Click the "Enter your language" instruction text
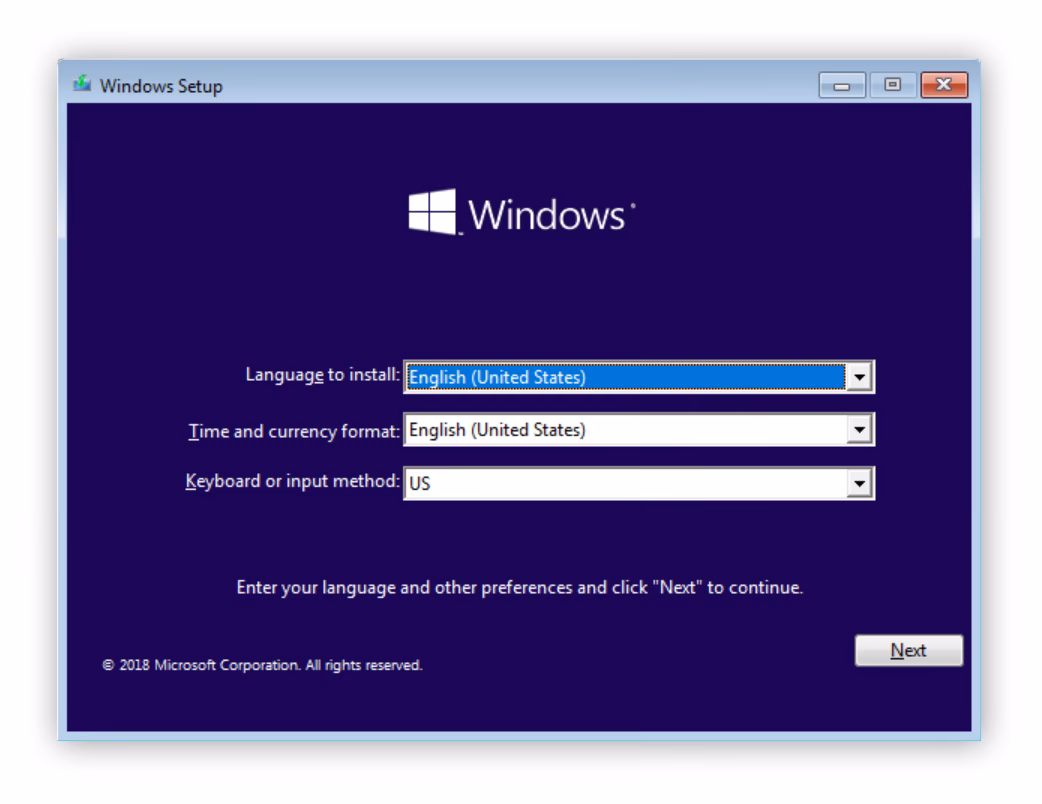Image resolution: width=1042 pixels, height=804 pixels. pyautogui.click(x=519, y=587)
